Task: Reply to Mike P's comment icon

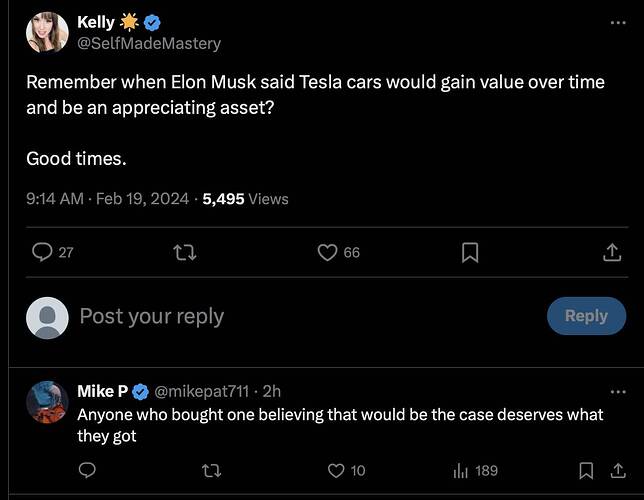Action: point(87,470)
